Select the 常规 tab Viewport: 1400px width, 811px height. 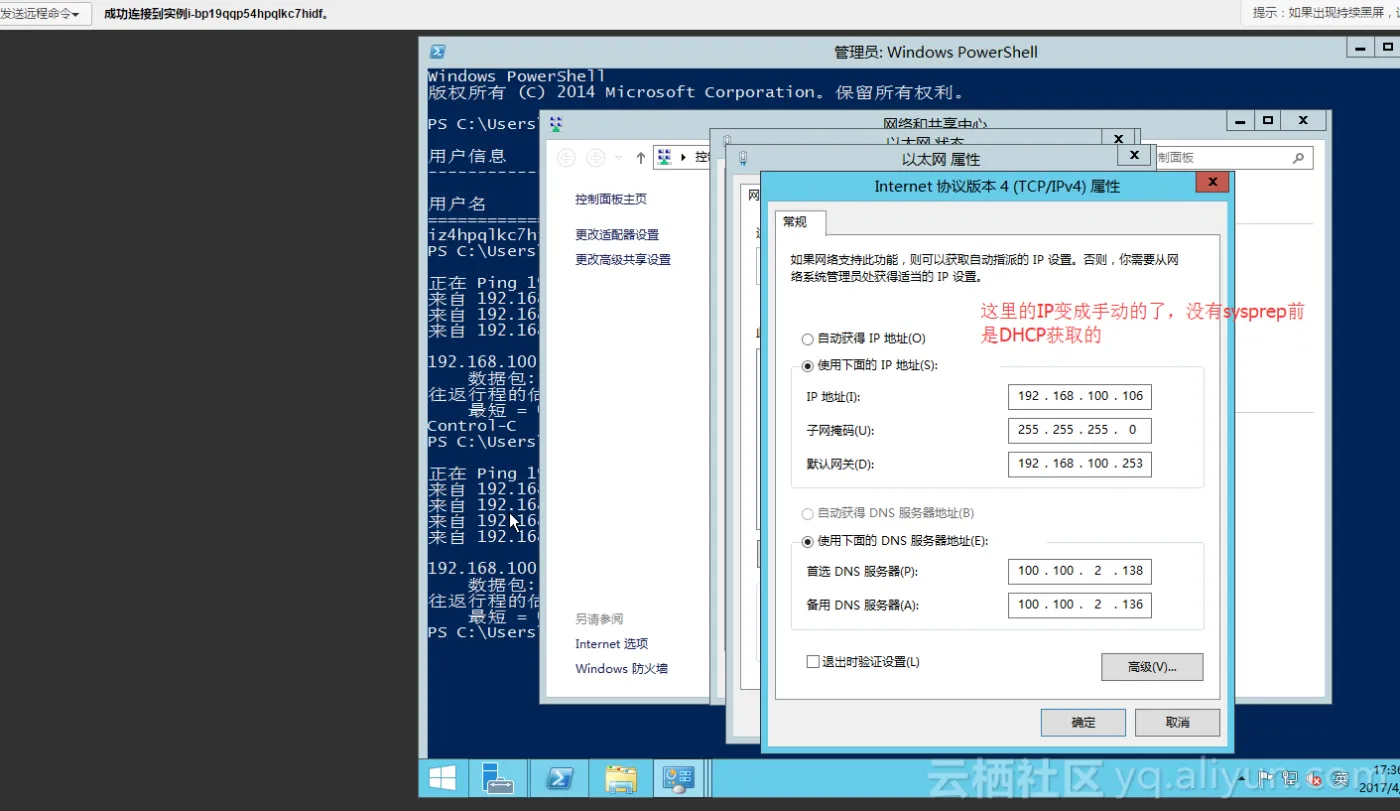pos(795,222)
